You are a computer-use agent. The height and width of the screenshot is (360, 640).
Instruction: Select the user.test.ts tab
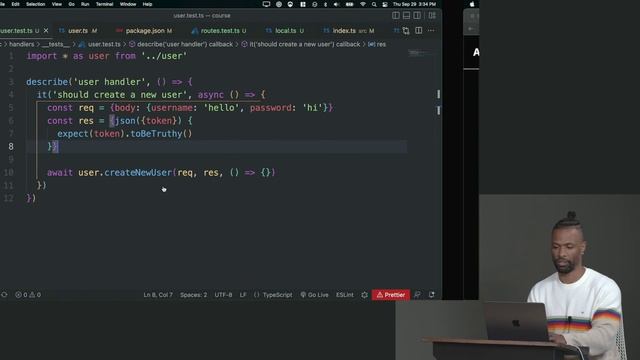click(19, 31)
